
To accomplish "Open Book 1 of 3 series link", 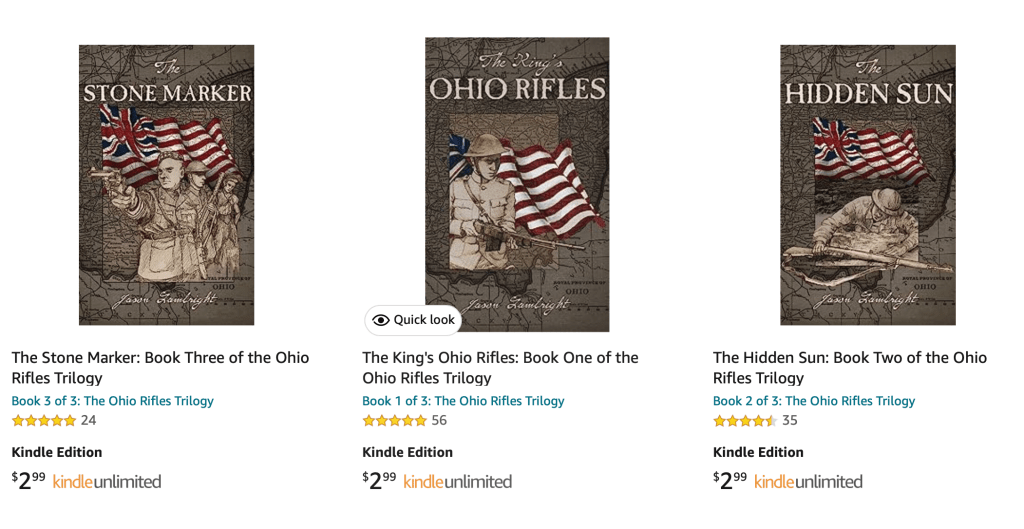I will (x=463, y=401).
